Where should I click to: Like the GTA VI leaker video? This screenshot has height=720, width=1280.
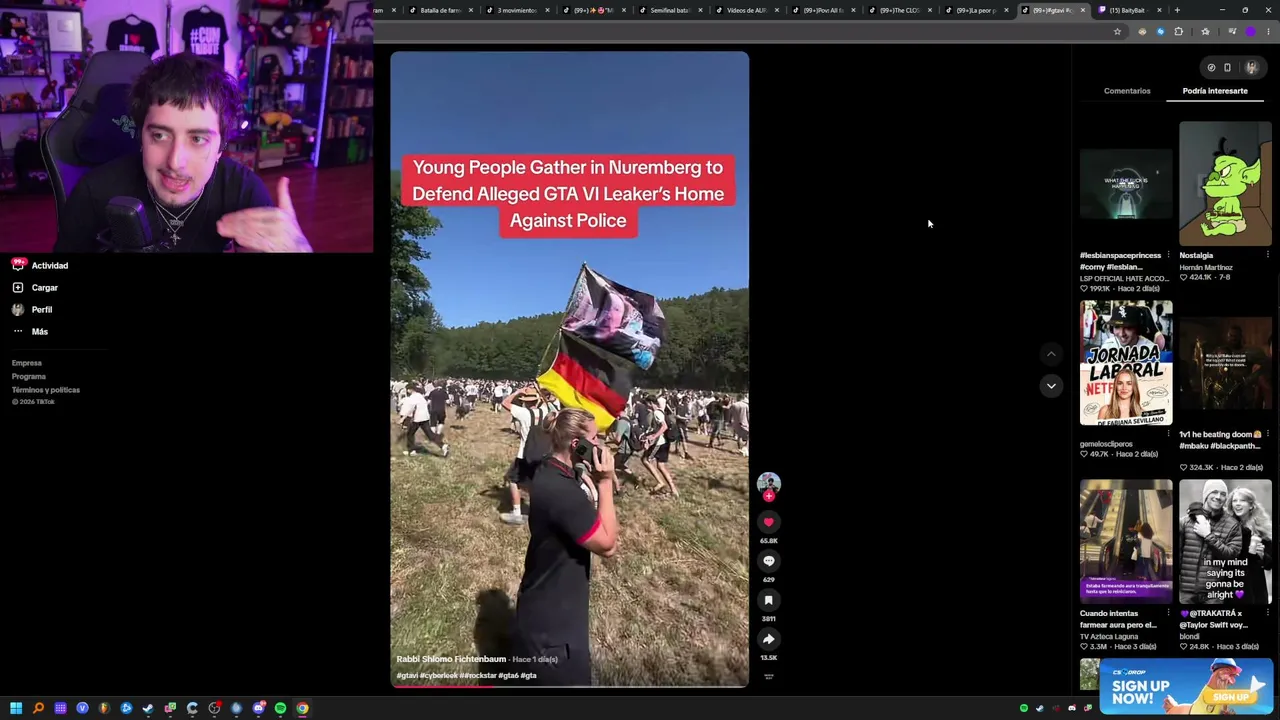[x=768, y=522]
